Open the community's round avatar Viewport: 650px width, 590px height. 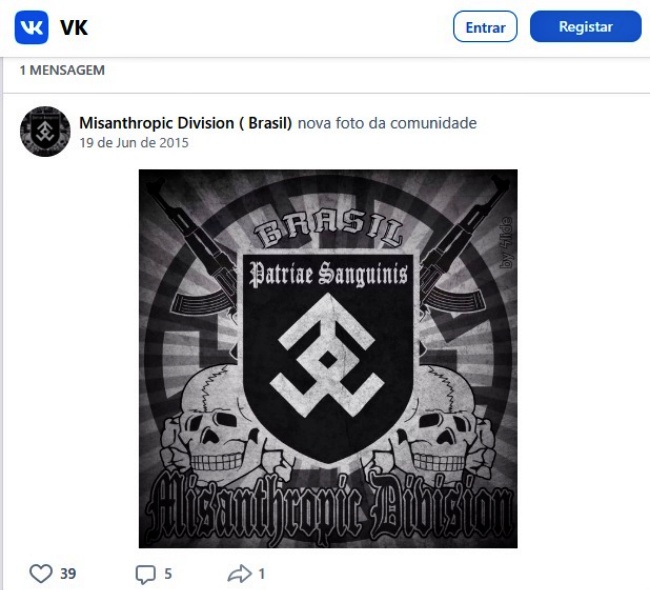pos(45,131)
